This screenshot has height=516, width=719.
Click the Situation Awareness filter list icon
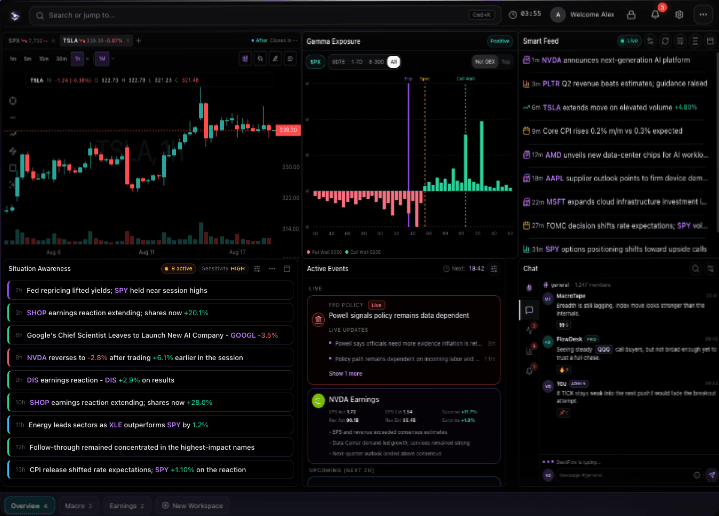(x=257, y=269)
